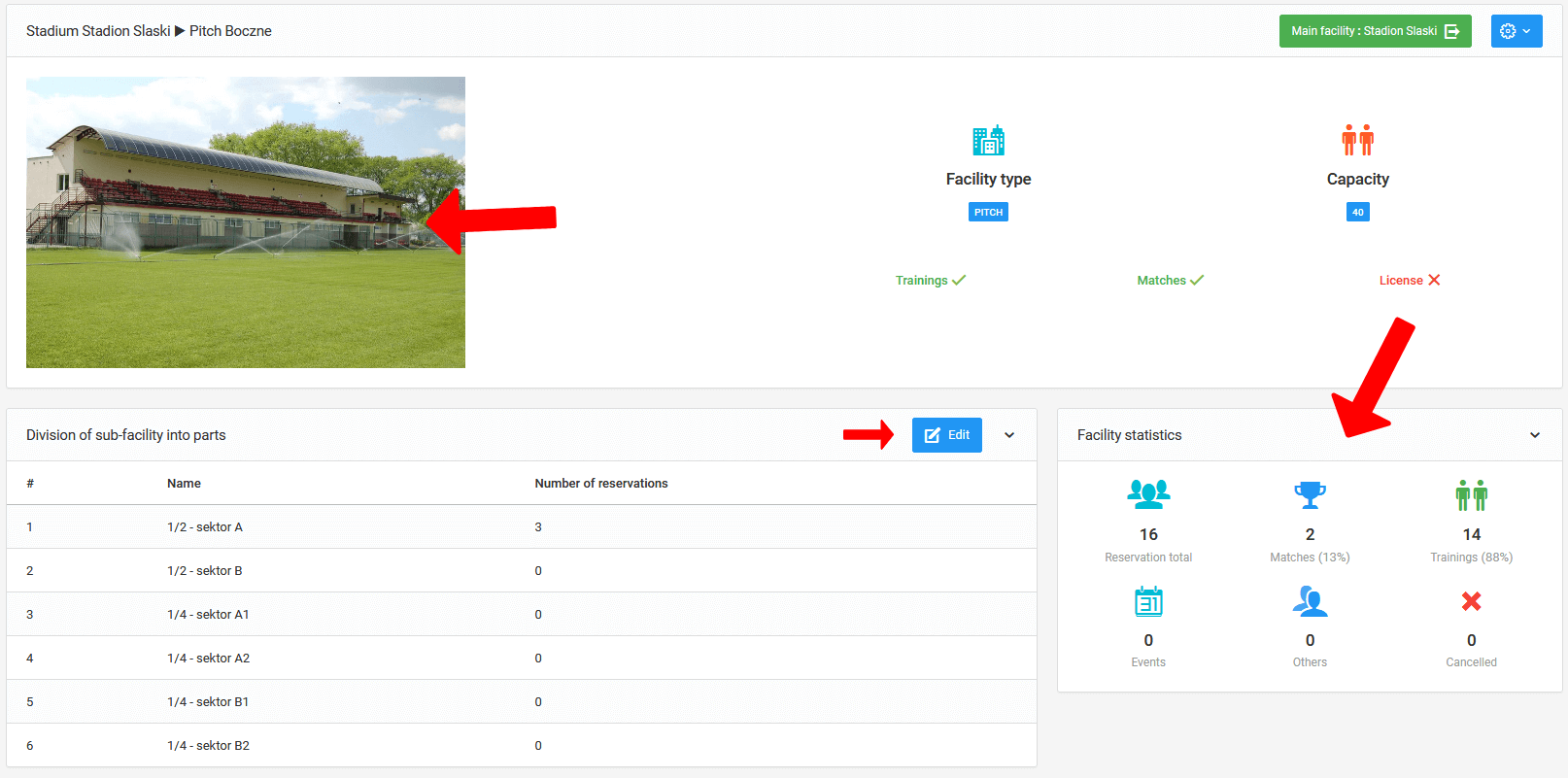Collapse the Division of sub-facility panel
Screen dimensions: 1568x778
coord(1009,435)
